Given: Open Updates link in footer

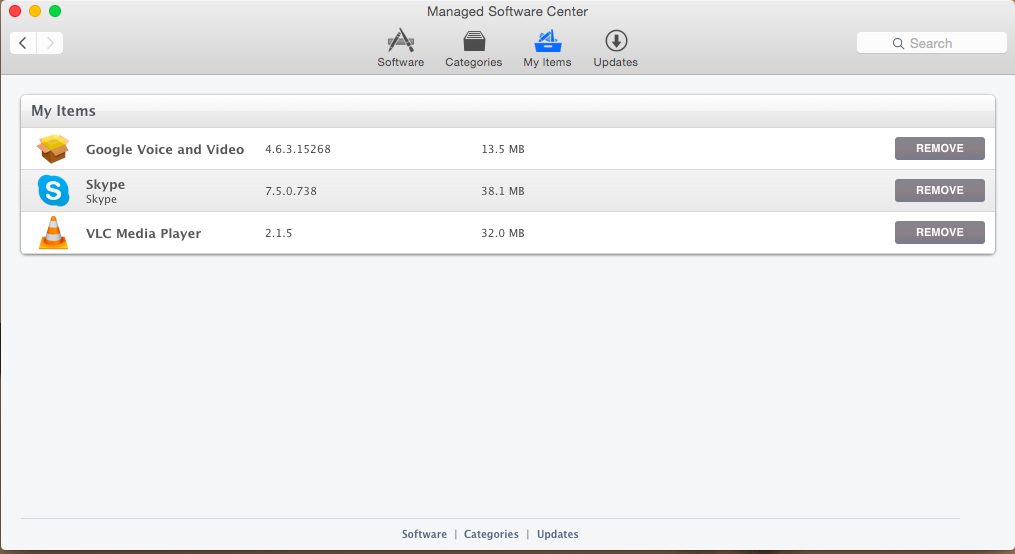Looking at the screenshot, I should tap(557, 534).
